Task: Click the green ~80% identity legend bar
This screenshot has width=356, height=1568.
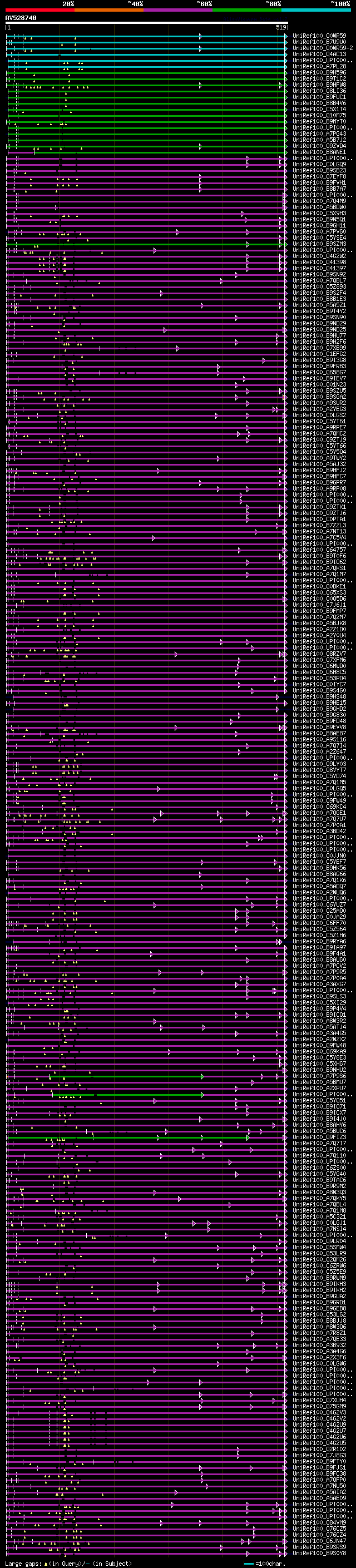Action: pyautogui.click(x=247, y=10)
